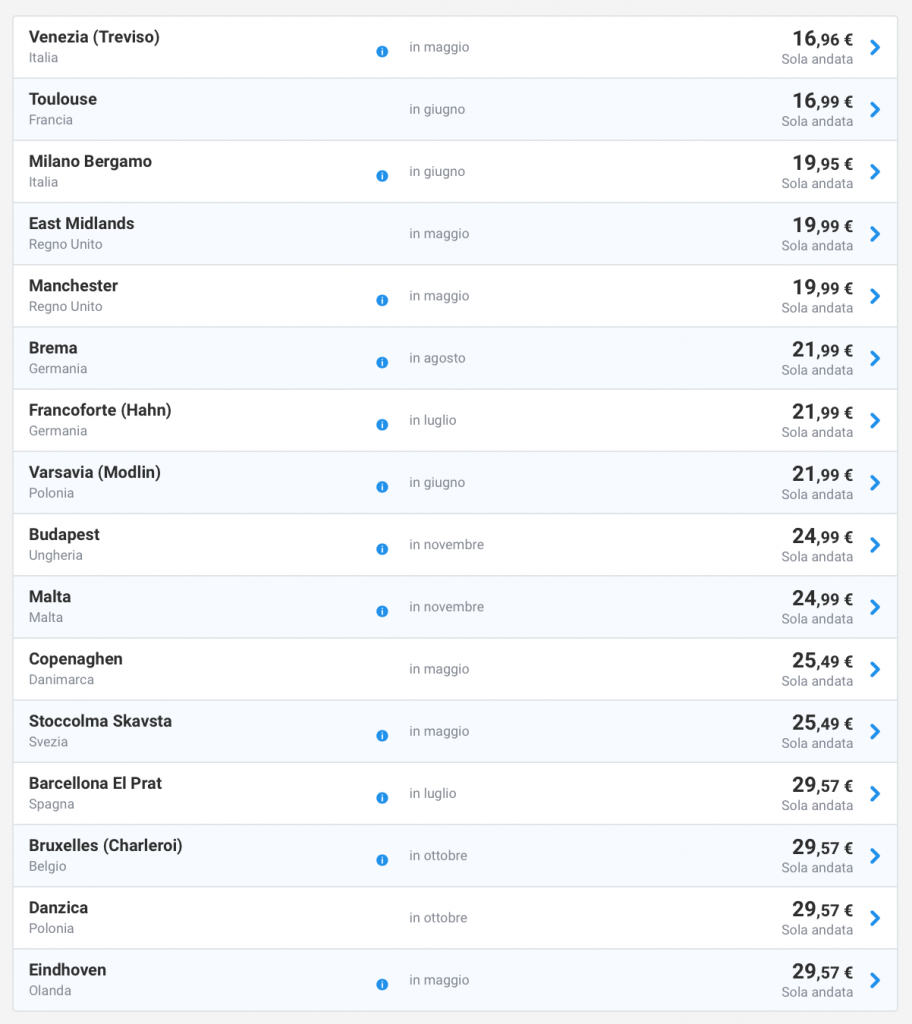Click the info icon beside Francoforte (Hahn)
The width and height of the screenshot is (912, 1024).
tap(382, 424)
